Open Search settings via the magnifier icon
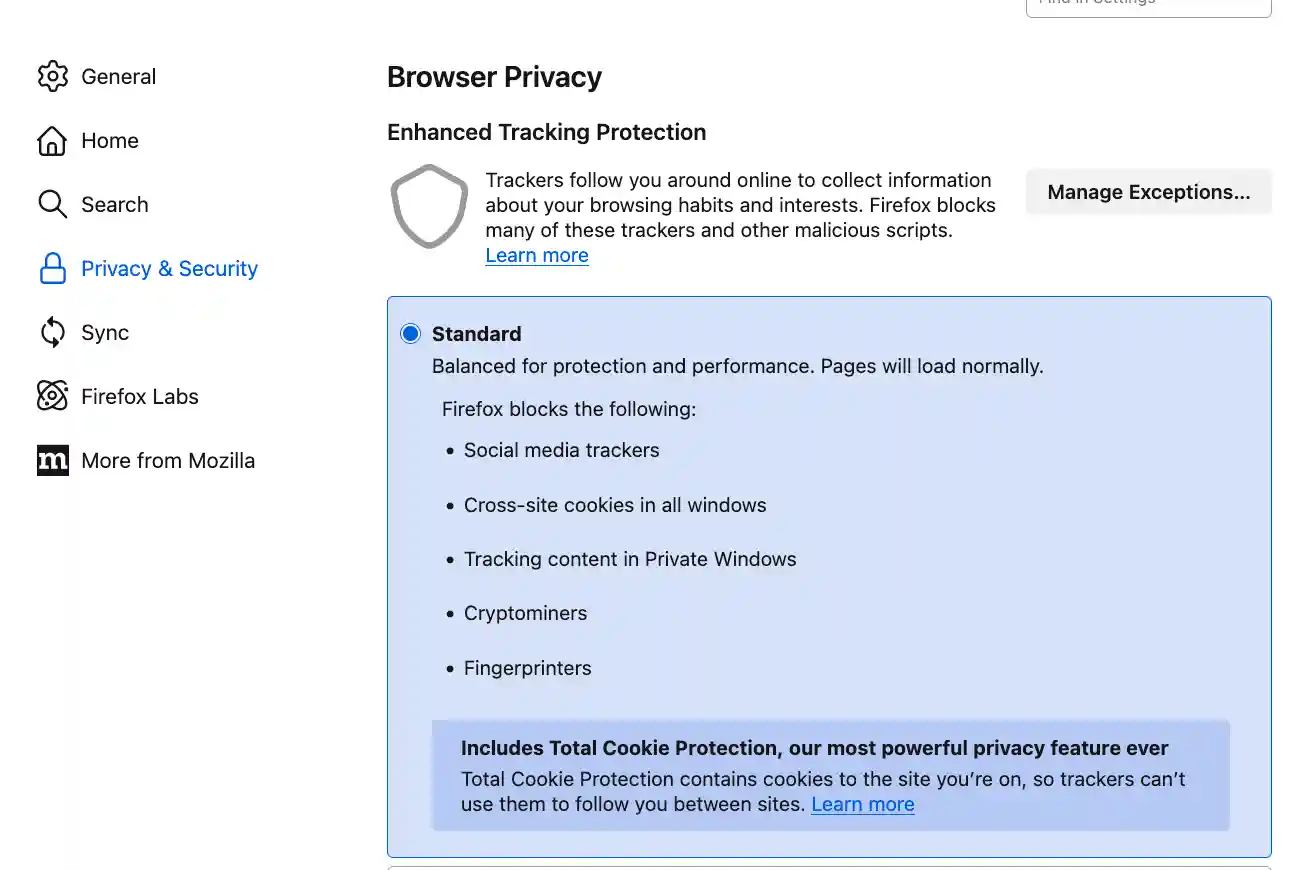 tap(52, 204)
